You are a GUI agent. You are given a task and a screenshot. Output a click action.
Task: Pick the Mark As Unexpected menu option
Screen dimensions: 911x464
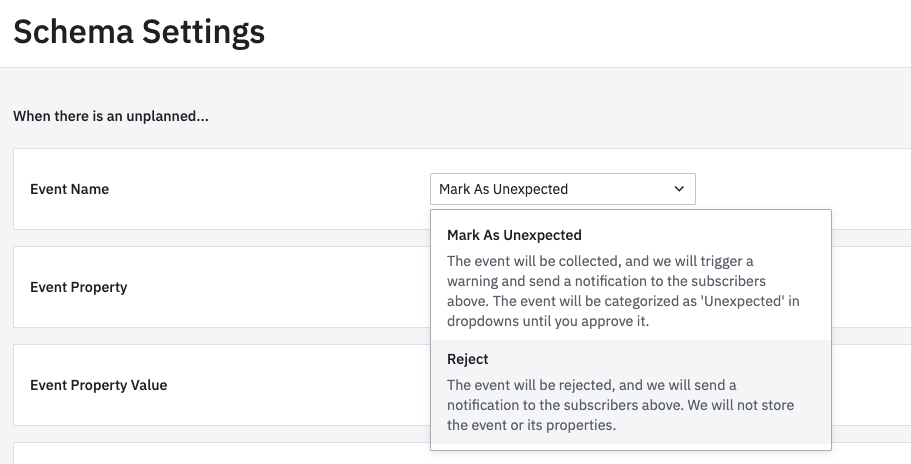coord(630,273)
